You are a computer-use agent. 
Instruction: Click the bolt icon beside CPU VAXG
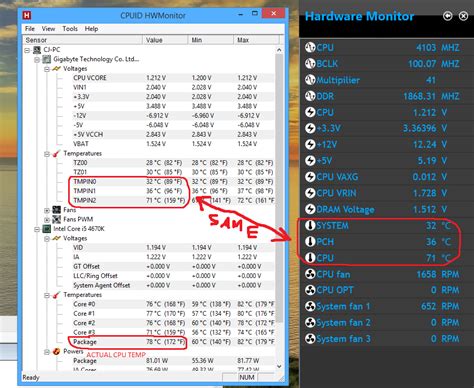tap(310, 177)
